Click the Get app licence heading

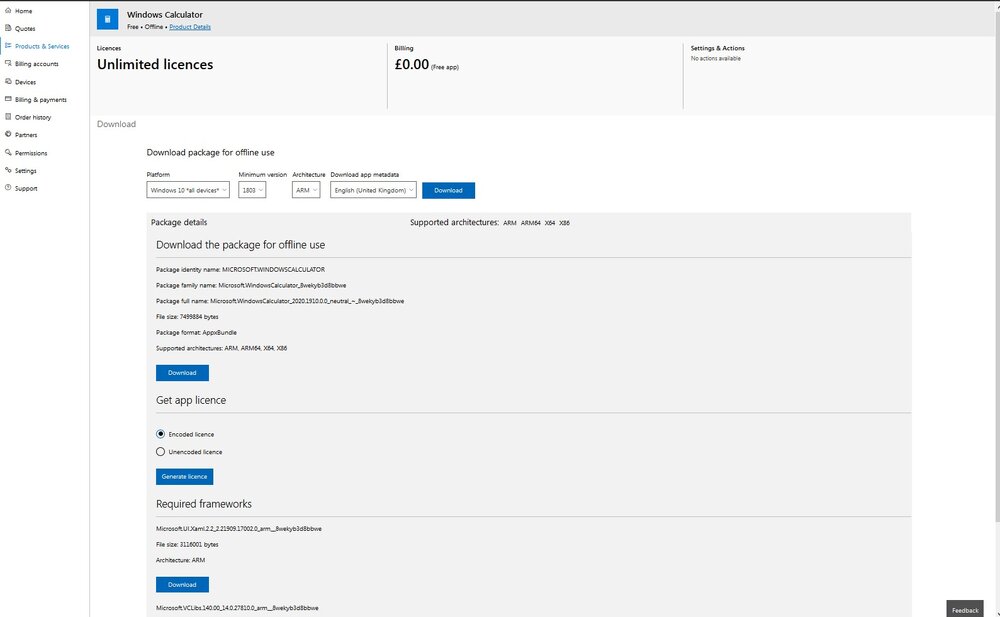pyautogui.click(x=191, y=400)
